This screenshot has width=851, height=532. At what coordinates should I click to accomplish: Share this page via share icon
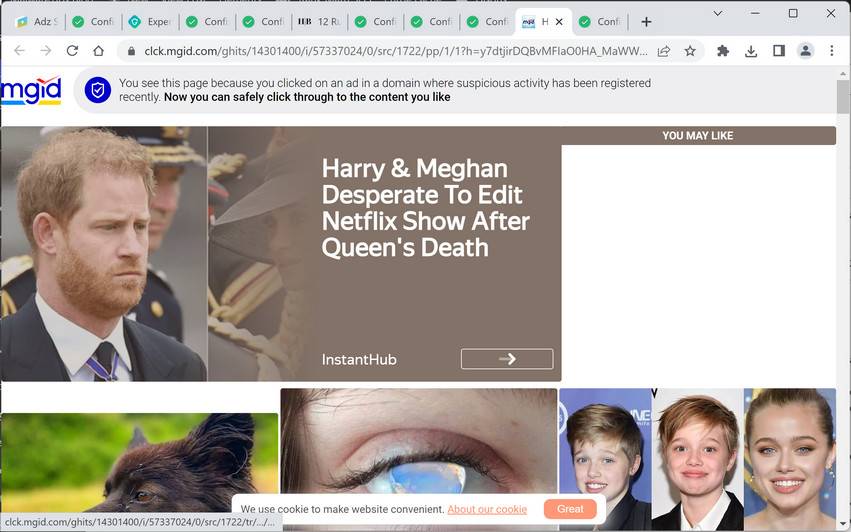click(663, 51)
